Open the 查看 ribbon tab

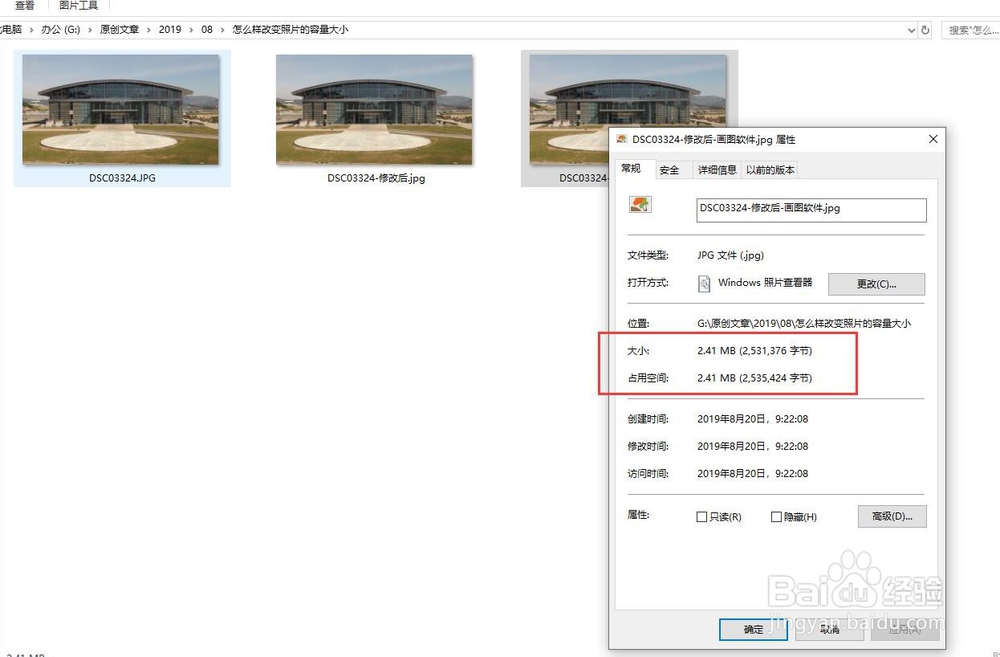pos(25,5)
